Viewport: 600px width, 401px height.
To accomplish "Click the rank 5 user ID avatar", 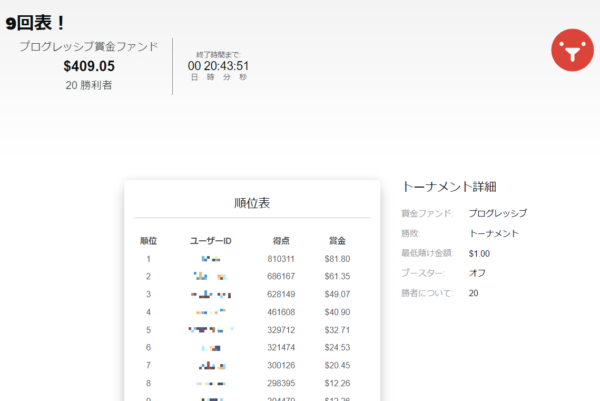I will pyautogui.click(x=211, y=329).
